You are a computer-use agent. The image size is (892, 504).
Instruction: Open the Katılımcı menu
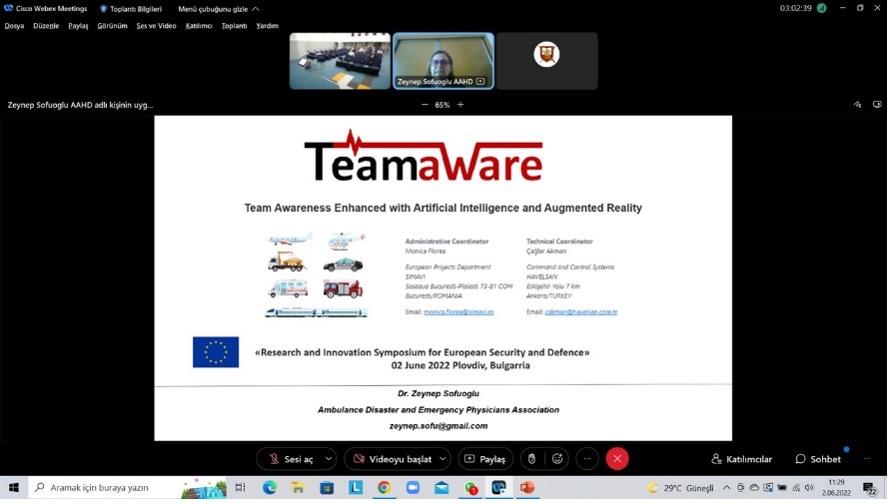click(199, 26)
